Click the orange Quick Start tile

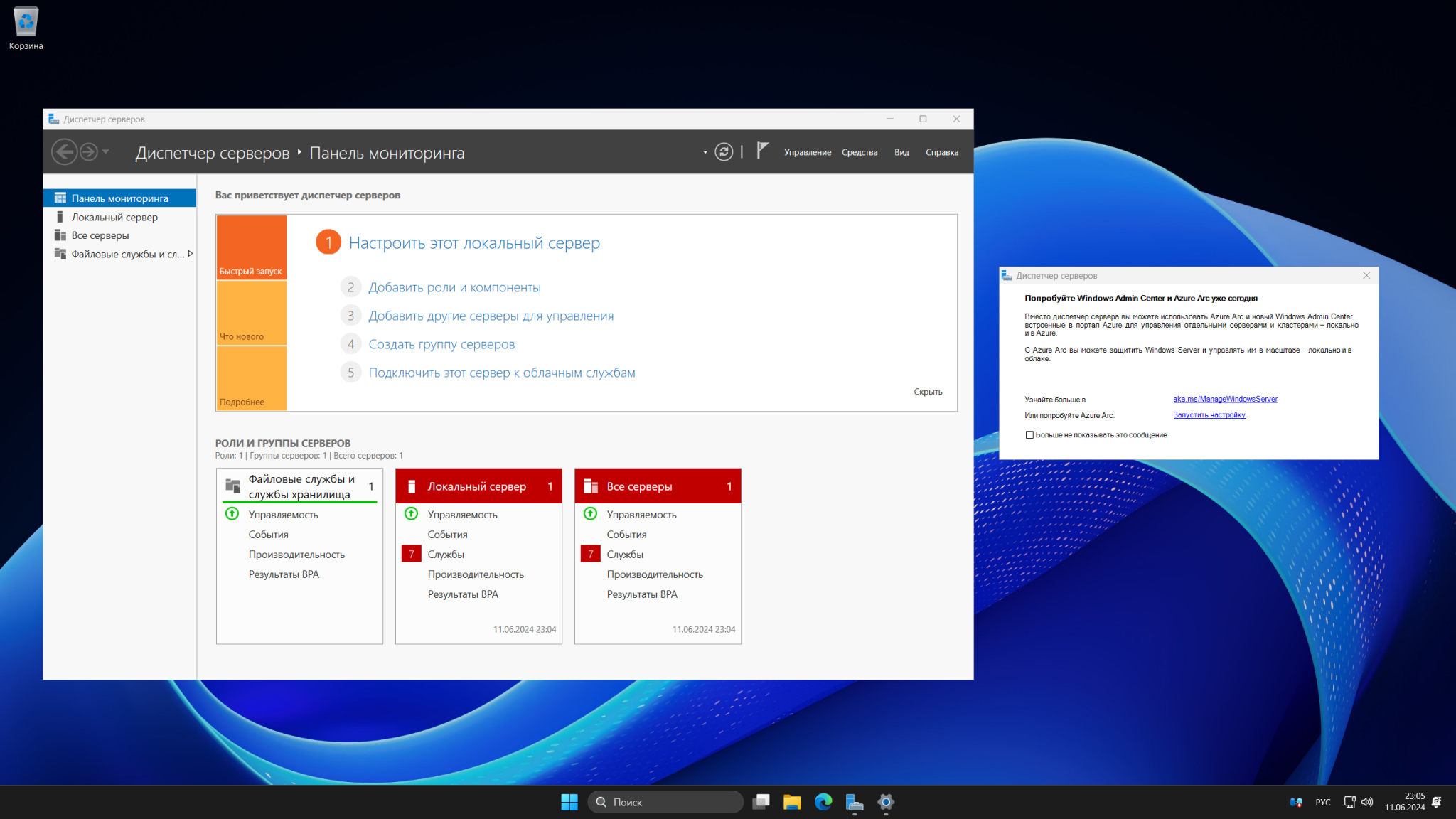click(251, 247)
